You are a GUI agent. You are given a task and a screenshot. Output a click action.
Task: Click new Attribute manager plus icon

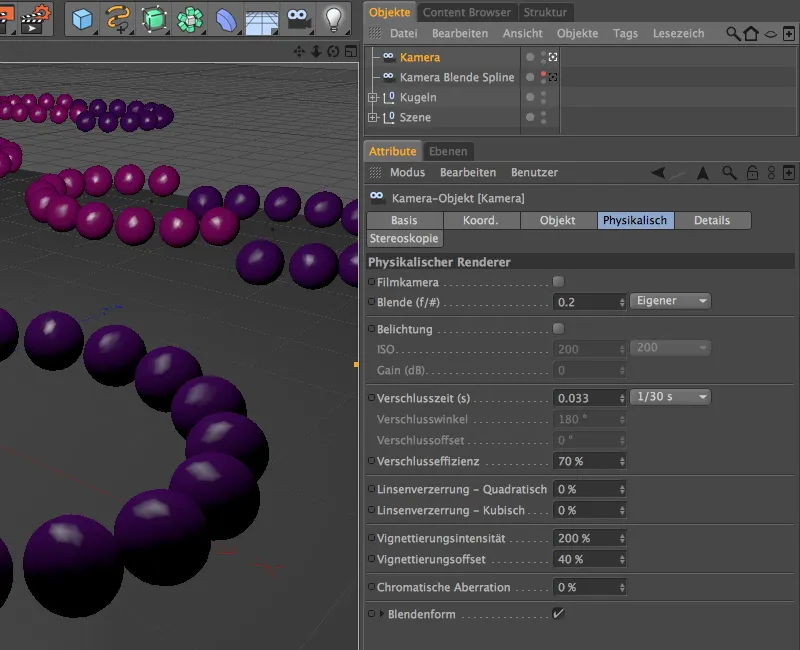[x=789, y=172]
